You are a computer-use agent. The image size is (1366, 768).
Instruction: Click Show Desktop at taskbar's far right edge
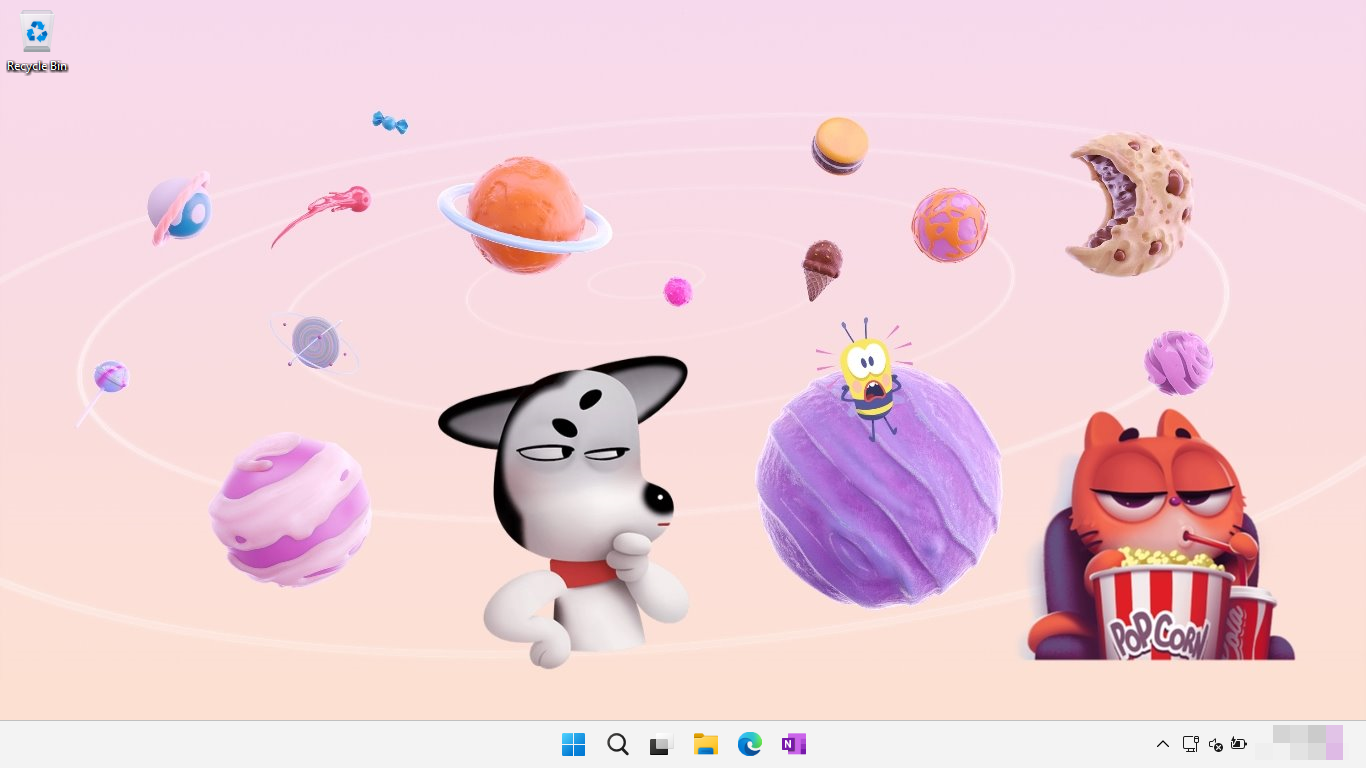(x=1364, y=744)
